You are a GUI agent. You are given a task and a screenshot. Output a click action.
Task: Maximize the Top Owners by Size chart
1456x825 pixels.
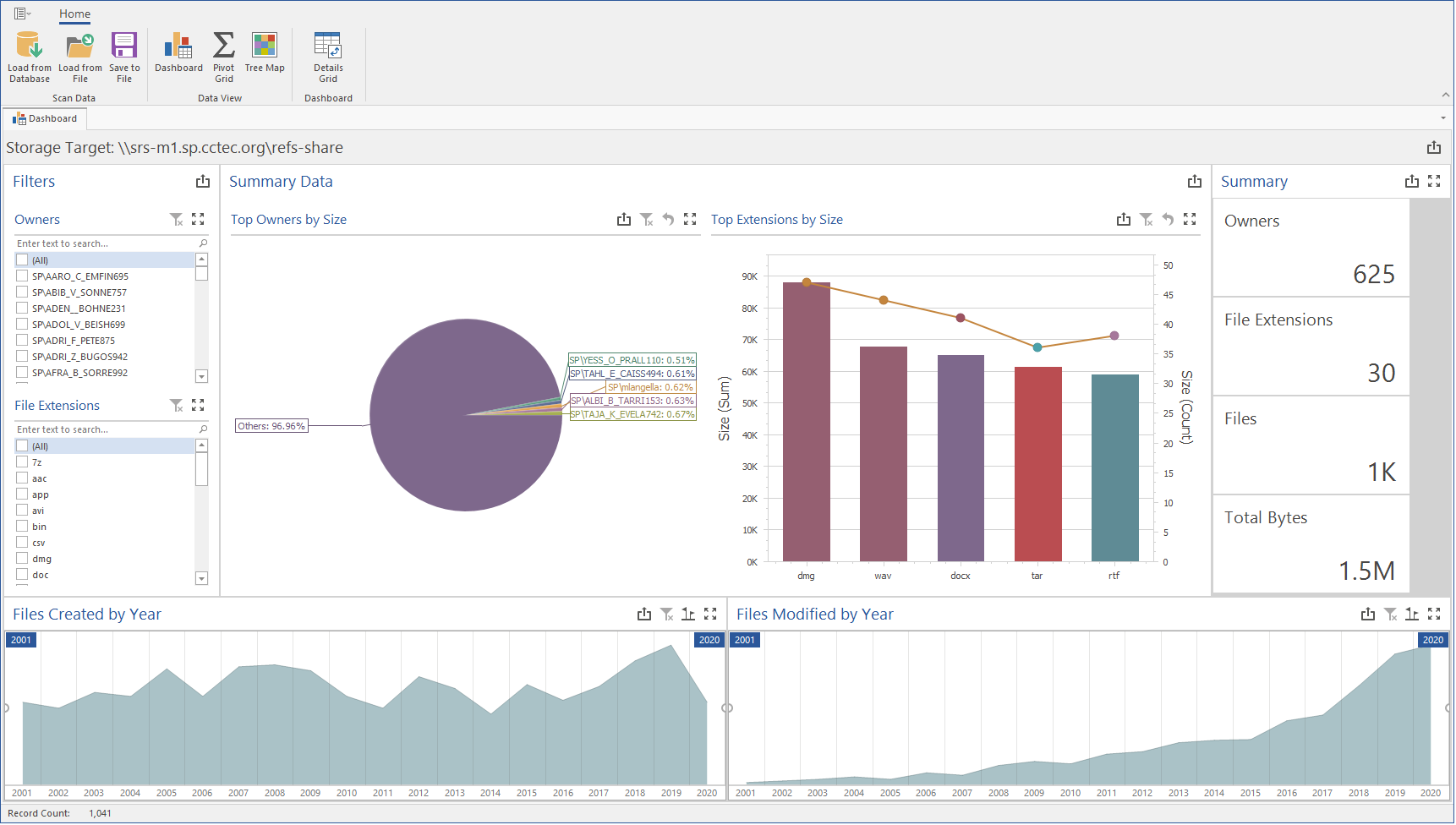tap(690, 220)
